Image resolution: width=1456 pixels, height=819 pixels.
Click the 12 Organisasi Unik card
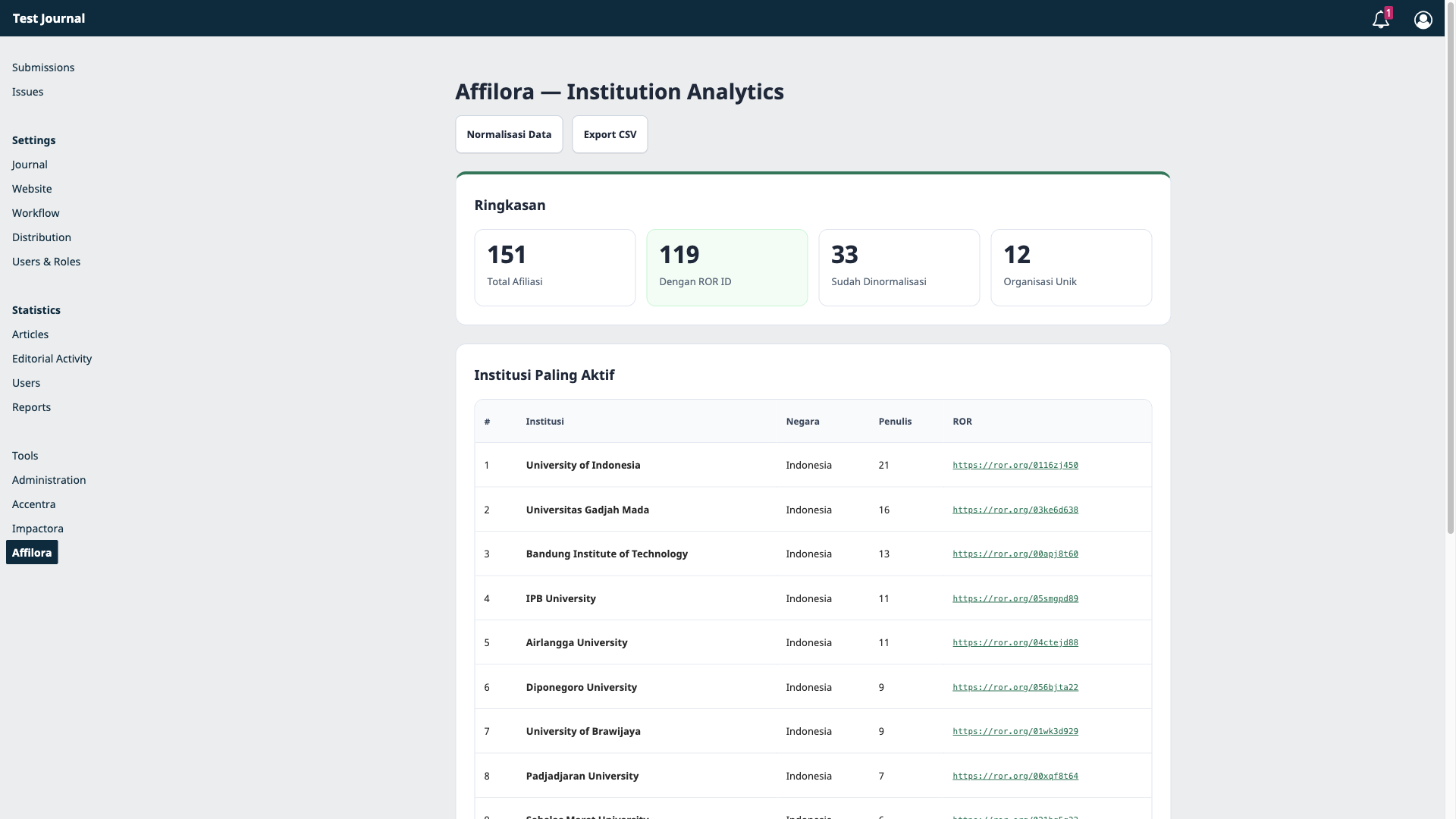pos(1072,268)
